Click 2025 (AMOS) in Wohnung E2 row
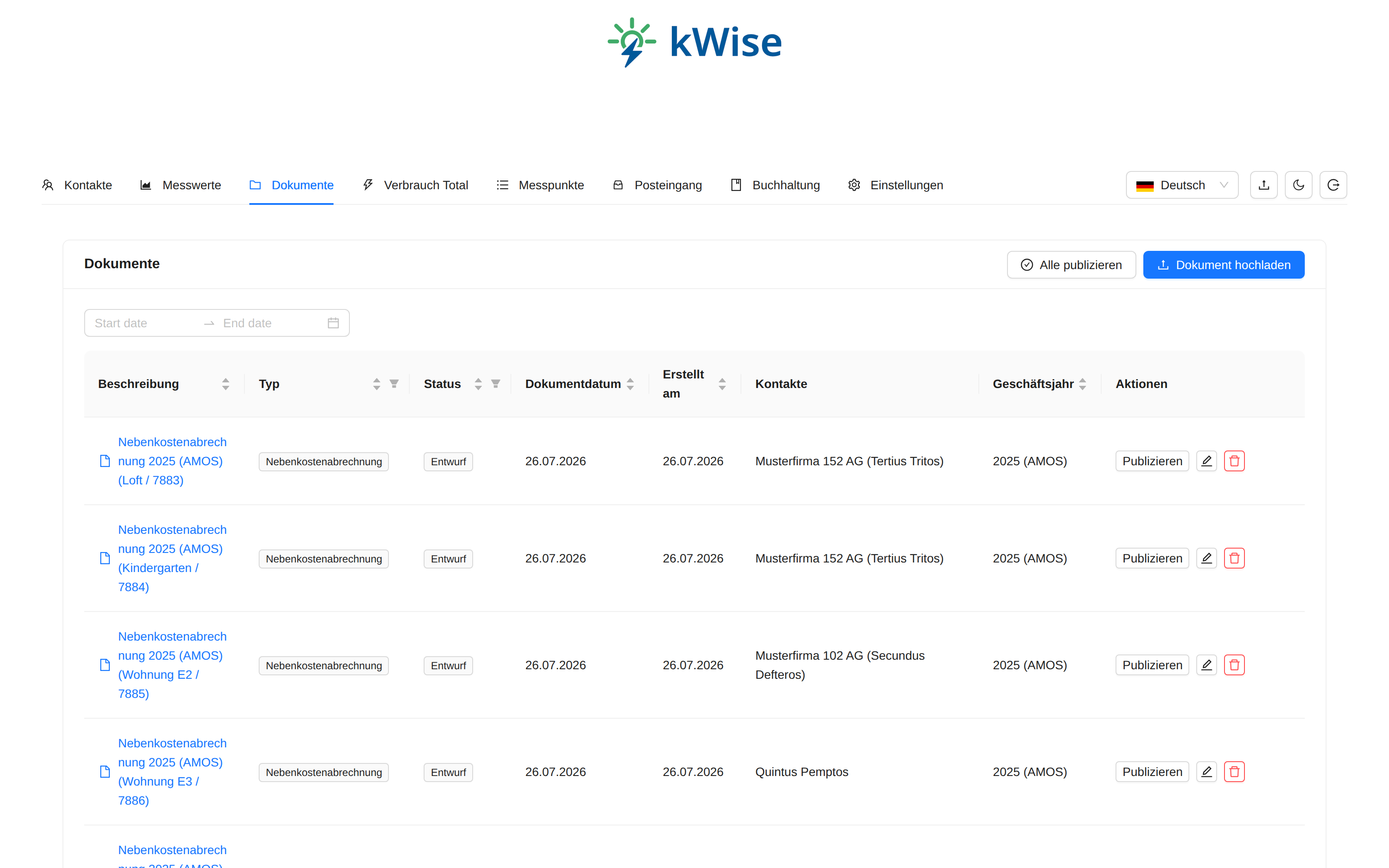 point(1030,665)
